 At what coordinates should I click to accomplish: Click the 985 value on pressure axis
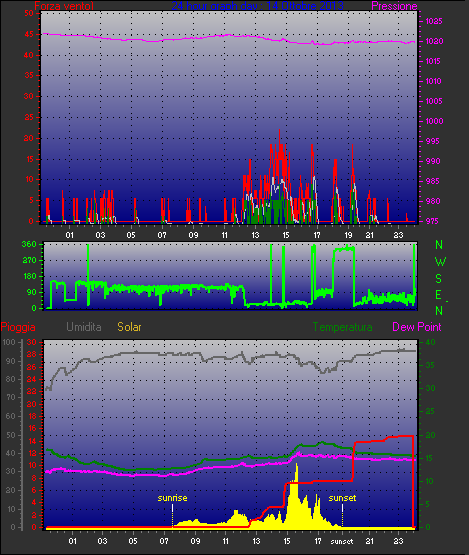click(433, 181)
